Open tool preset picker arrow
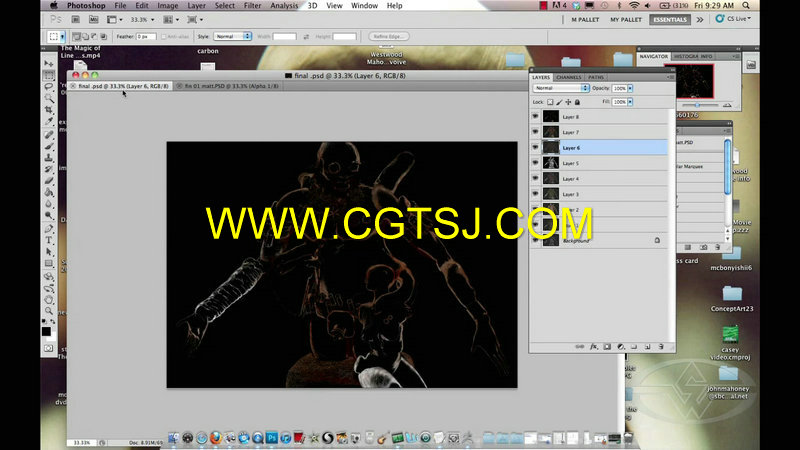 [63, 37]
